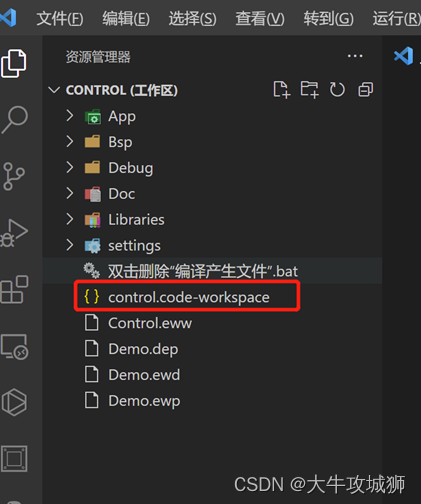Open the Control.eww file
Viewport: 421px width, 504px height.
coord(150,323)
